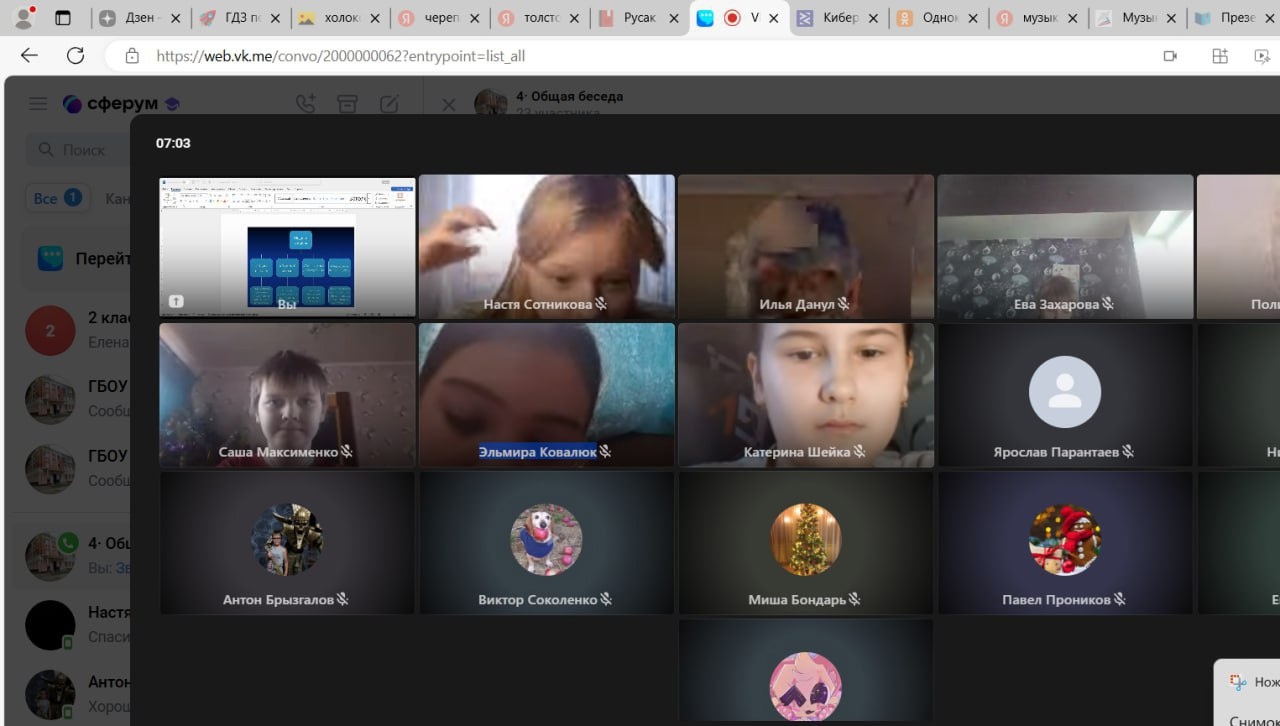Click the Перейт banner in the chat list

(77, 259)
